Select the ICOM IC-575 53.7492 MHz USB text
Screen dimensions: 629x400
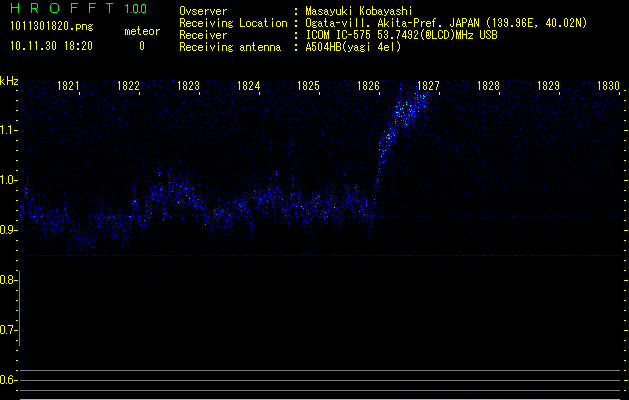tap(402, 35)
